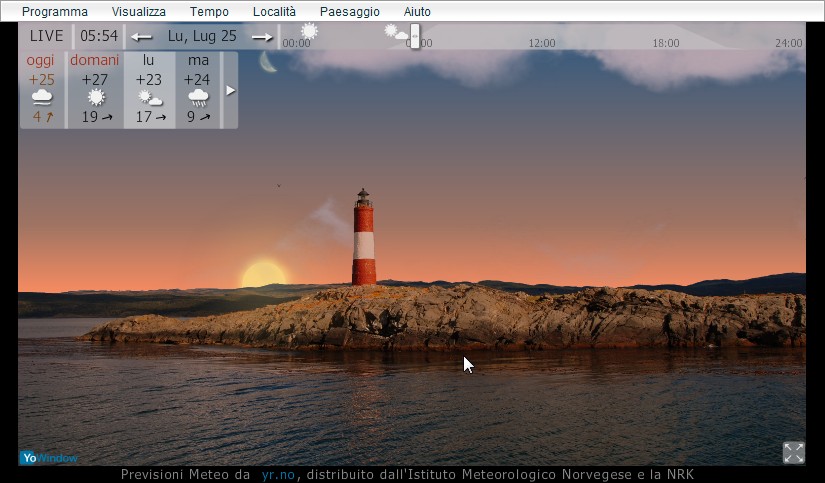This screenshot has height=483, width=825.
Task: Click wind value 4 under oggi
Action: (x=37, y=116)
